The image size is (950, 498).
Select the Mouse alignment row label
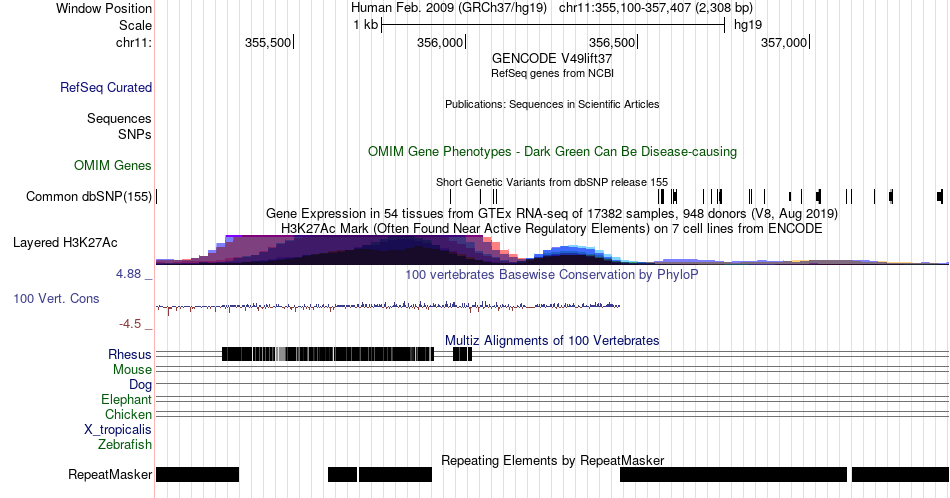(x=132, y=370)
